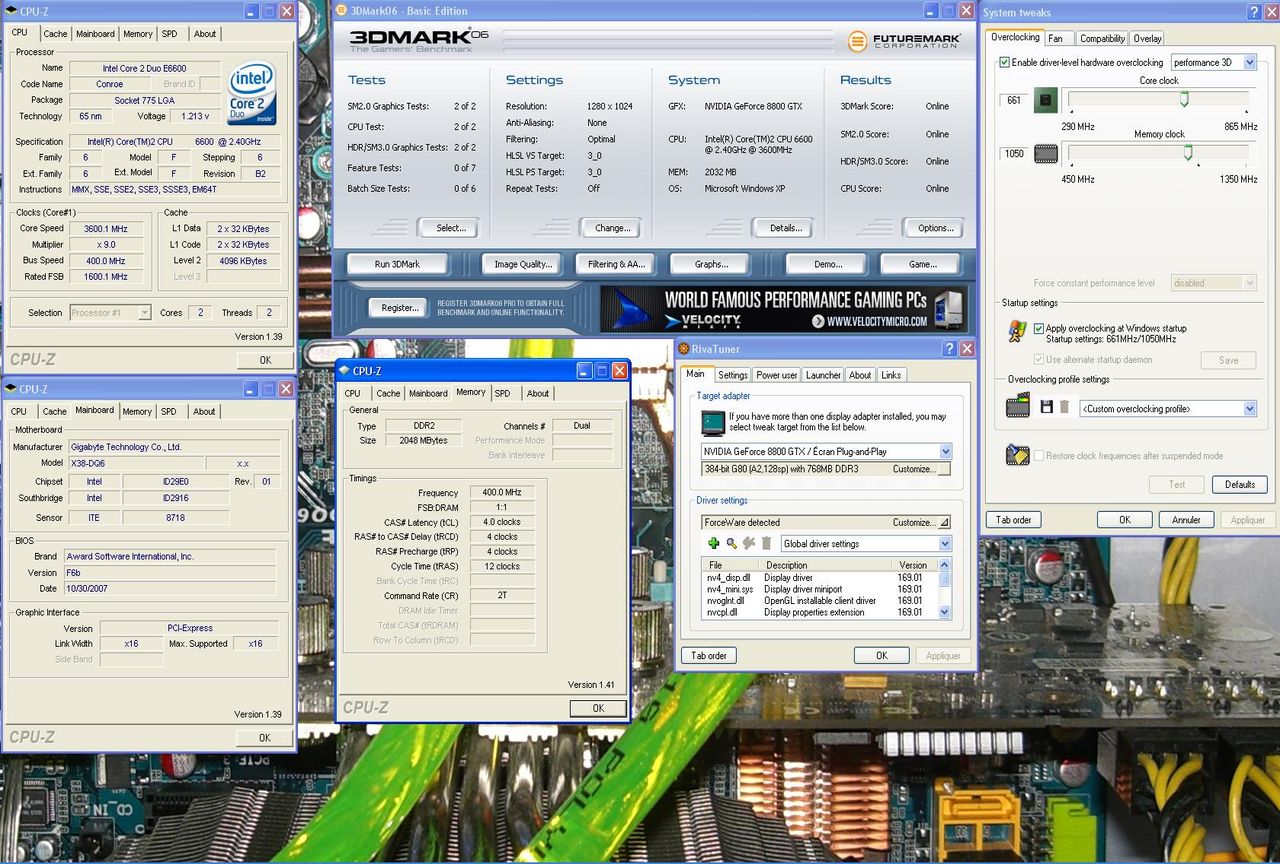Click the RivaTuner title bar gear icon
Image resolution: width=1280 pixels, height=864 pixels.
pyautogui.click(x=684, y=349)
